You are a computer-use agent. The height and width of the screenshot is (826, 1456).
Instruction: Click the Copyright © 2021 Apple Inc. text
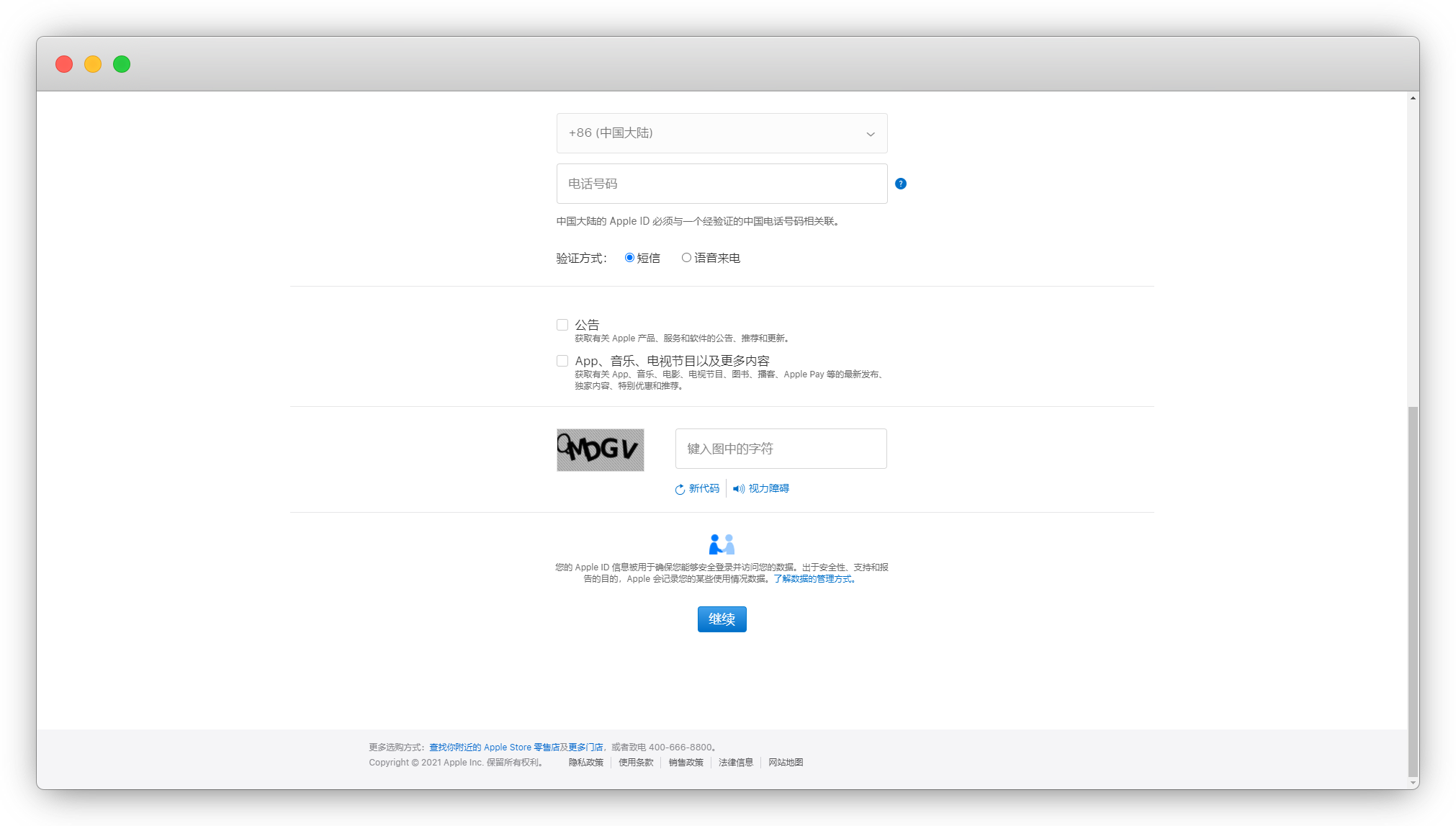coord(426,763)
